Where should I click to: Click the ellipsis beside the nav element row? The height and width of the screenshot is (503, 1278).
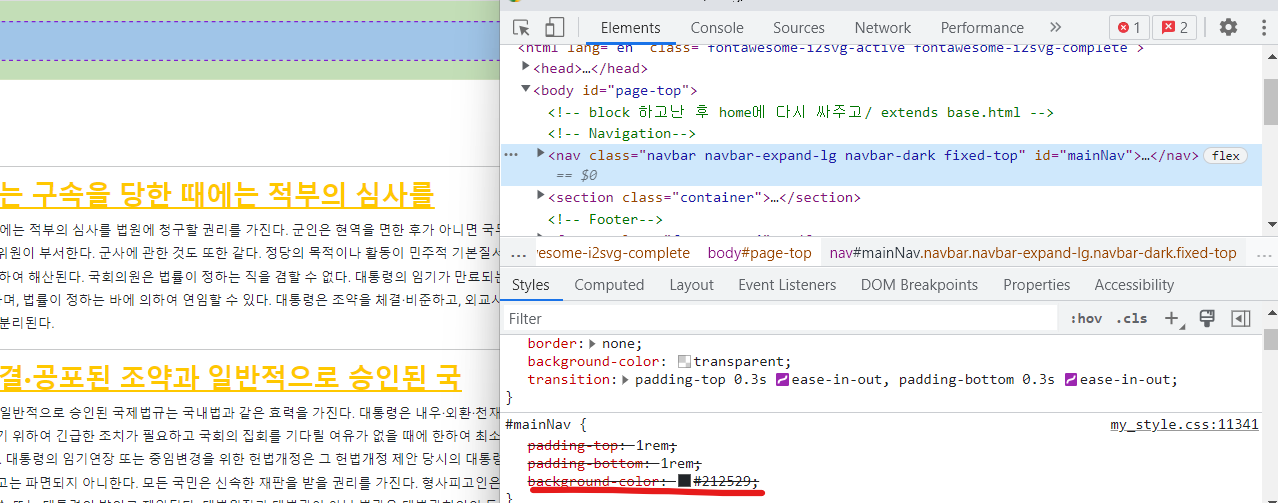click(510, 155)
